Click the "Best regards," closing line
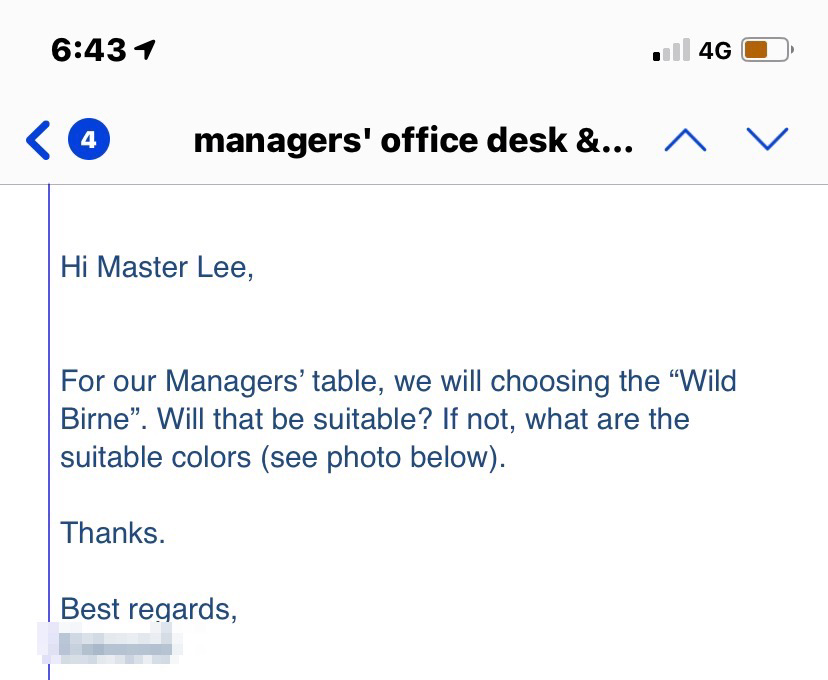 (149, 608)
